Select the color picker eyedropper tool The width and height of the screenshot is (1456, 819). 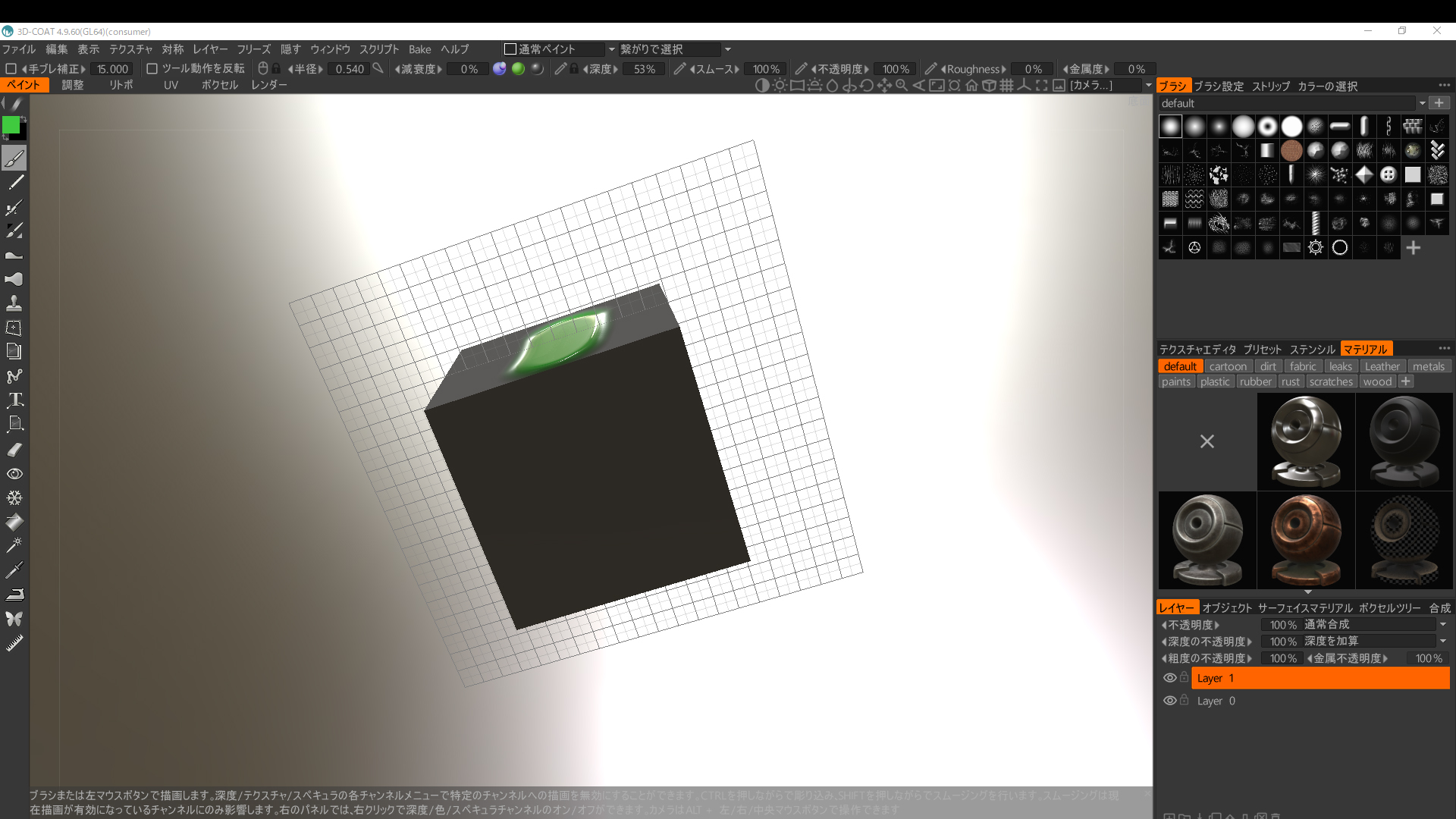pos(14,570)
